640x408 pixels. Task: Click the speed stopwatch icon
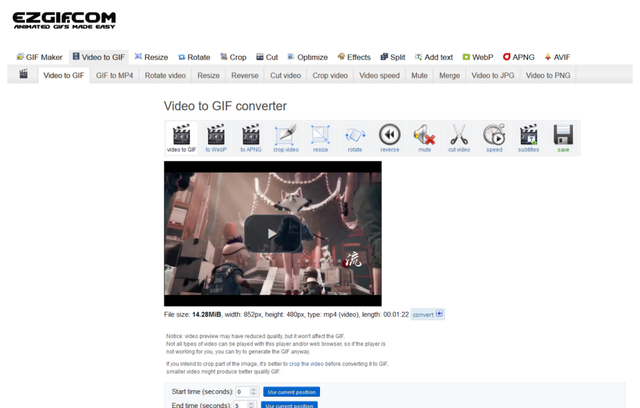[x=494, y=138]
